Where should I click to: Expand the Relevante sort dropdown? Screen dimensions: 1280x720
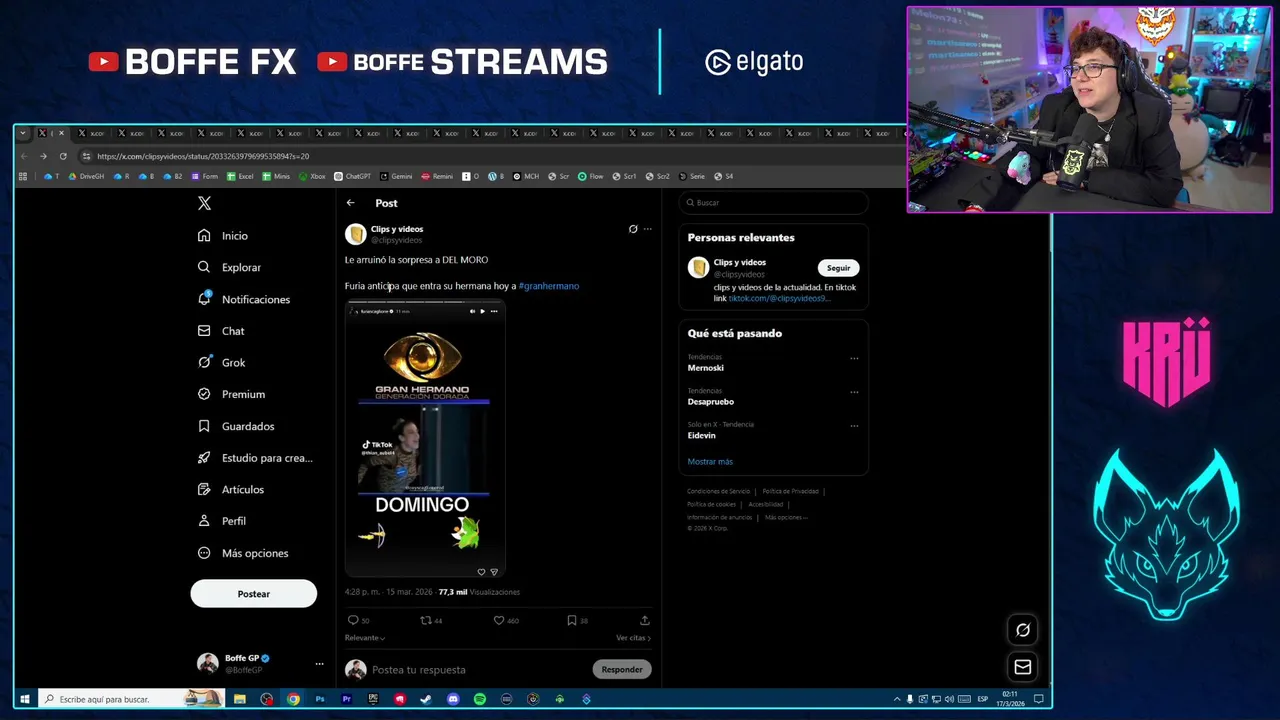365,638
